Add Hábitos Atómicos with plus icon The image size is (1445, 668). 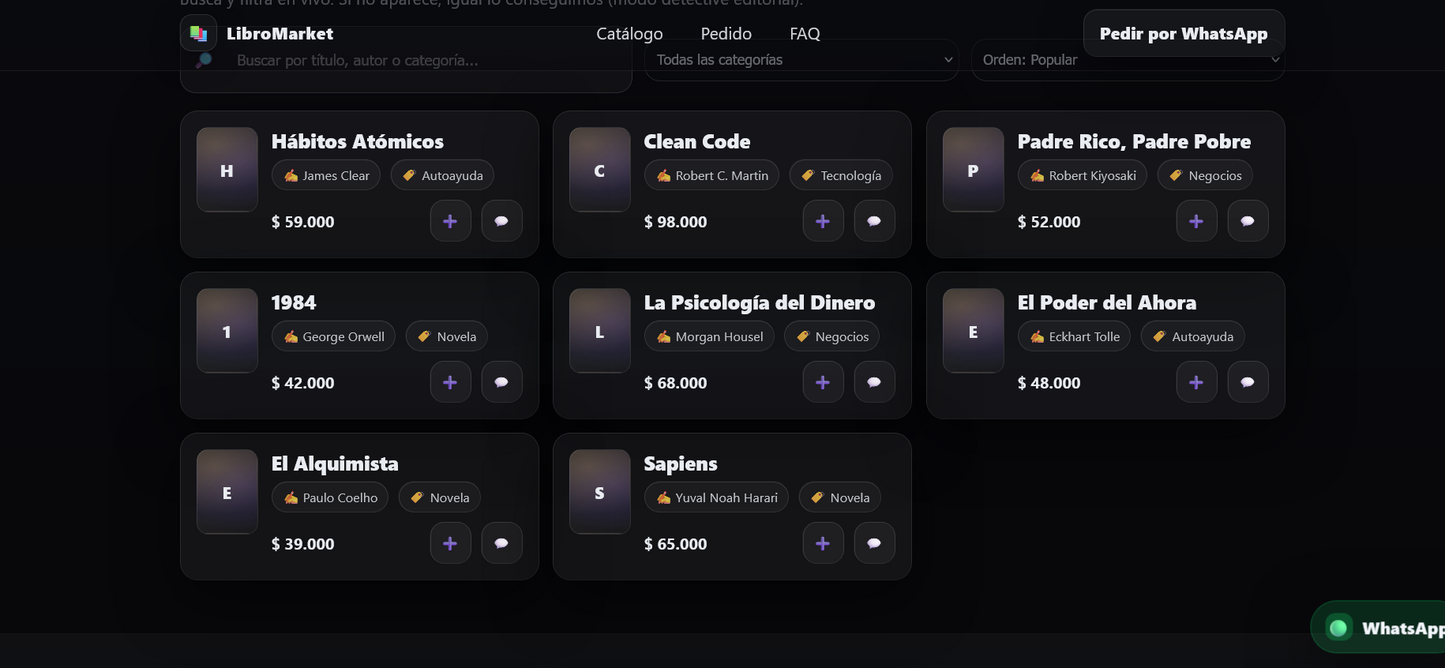click(450, 221)
